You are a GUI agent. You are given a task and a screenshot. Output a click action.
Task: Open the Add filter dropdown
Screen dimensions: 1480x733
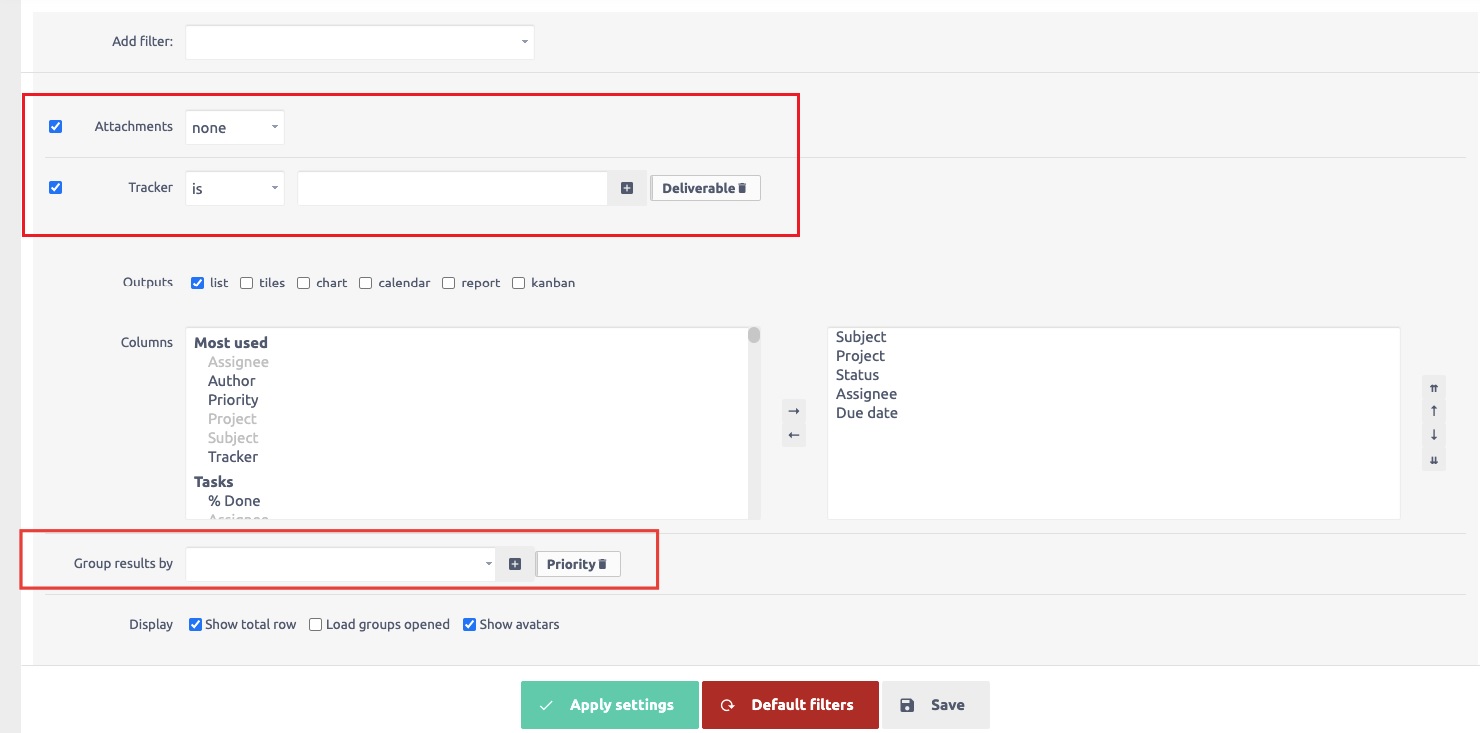pyautogui.click(x=359, y=42)
